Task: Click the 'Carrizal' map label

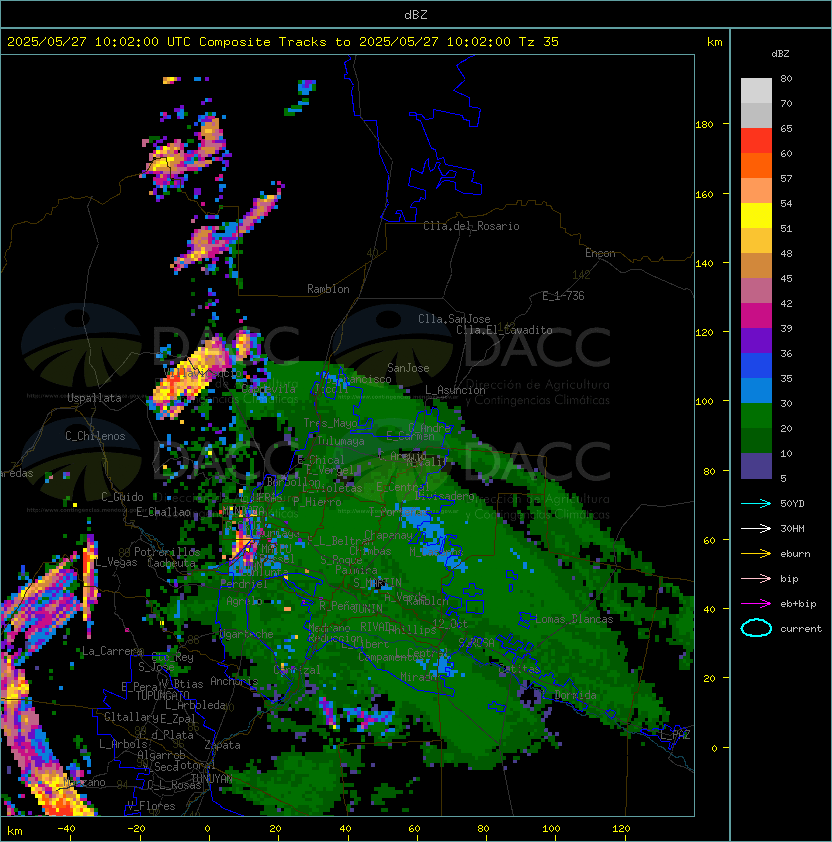Action: click(x=297, y=670)
